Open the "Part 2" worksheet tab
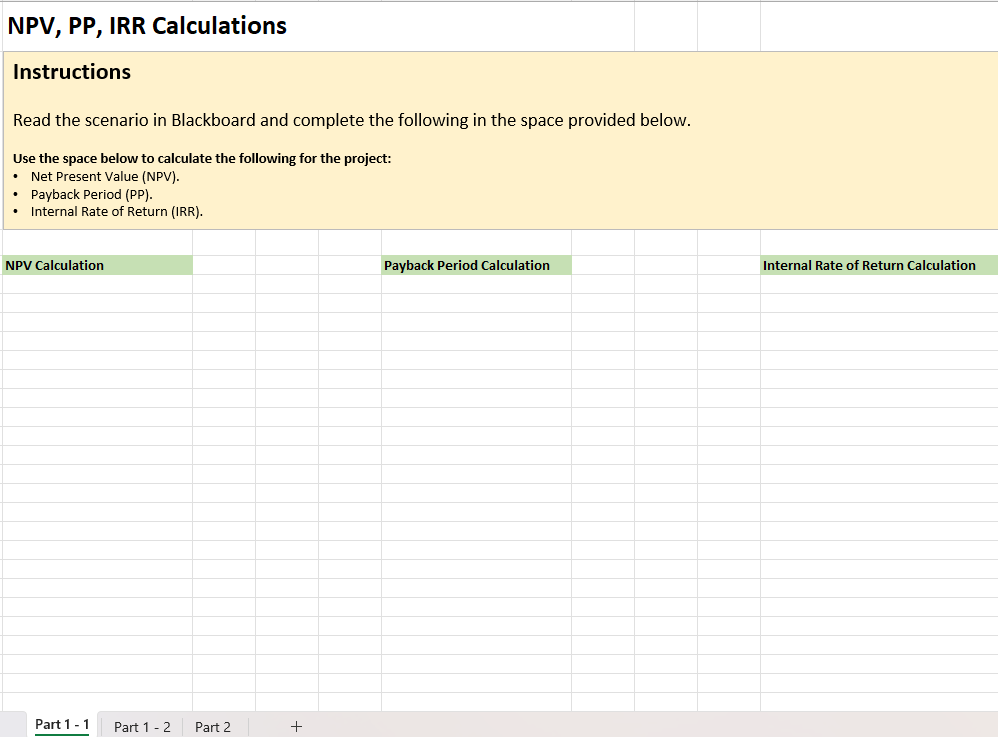Viewport: 998px width, 737px height. (x=212, y=726)
